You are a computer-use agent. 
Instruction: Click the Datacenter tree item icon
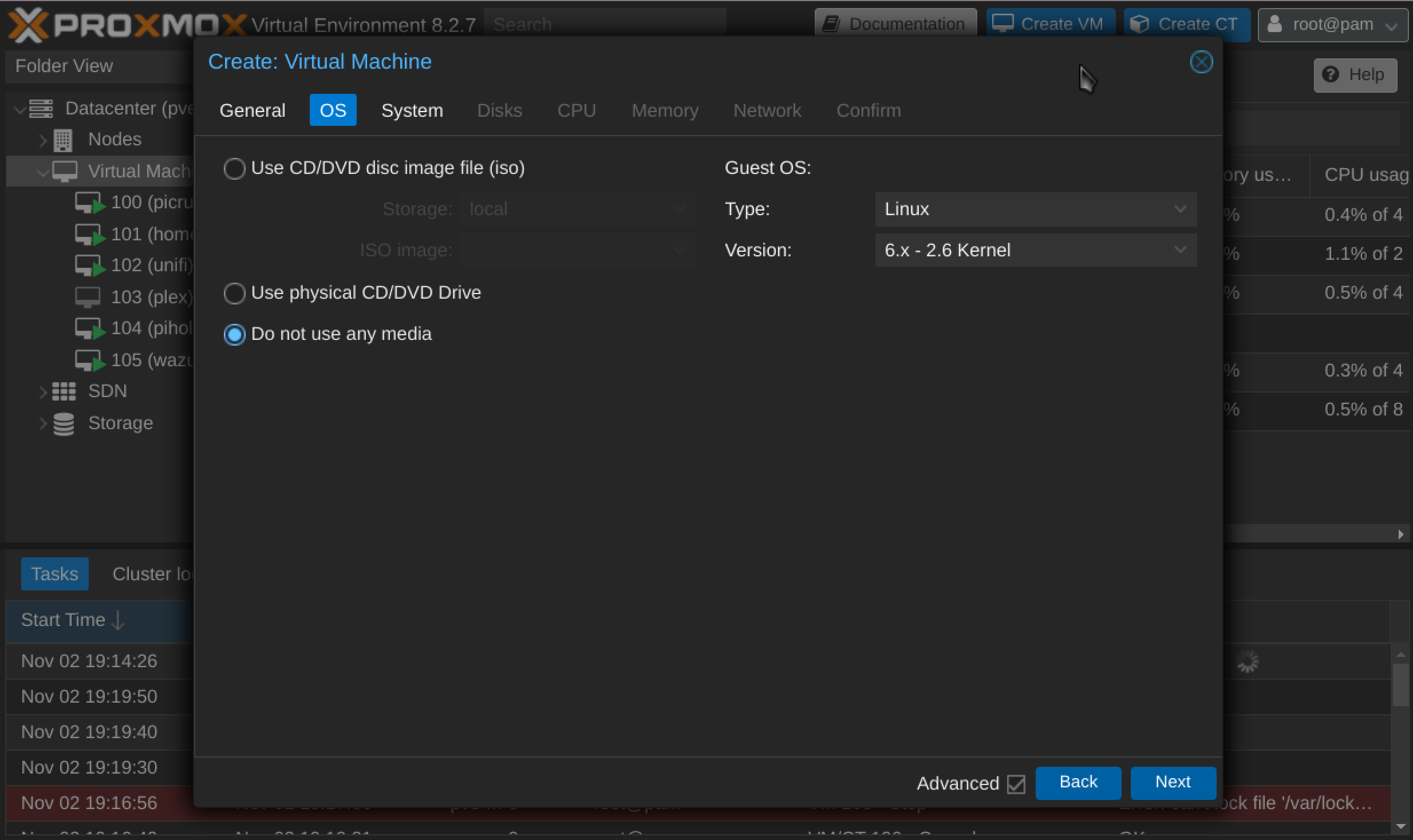click(x=41, y=108)
